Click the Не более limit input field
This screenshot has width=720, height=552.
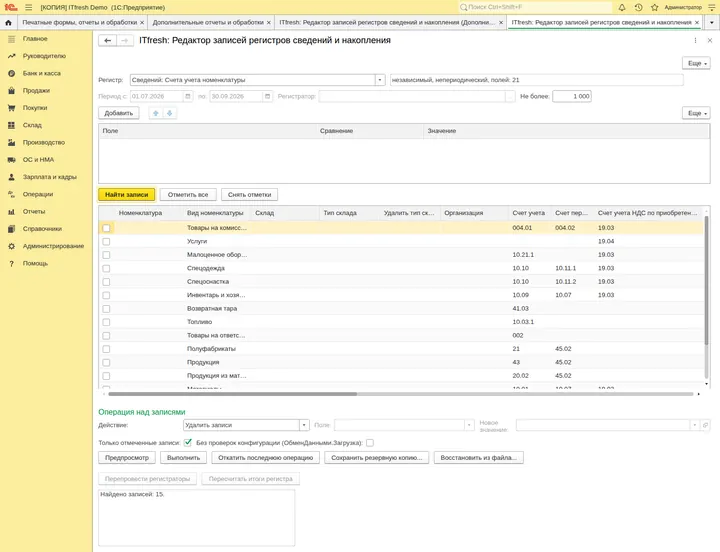pos(572,96)
